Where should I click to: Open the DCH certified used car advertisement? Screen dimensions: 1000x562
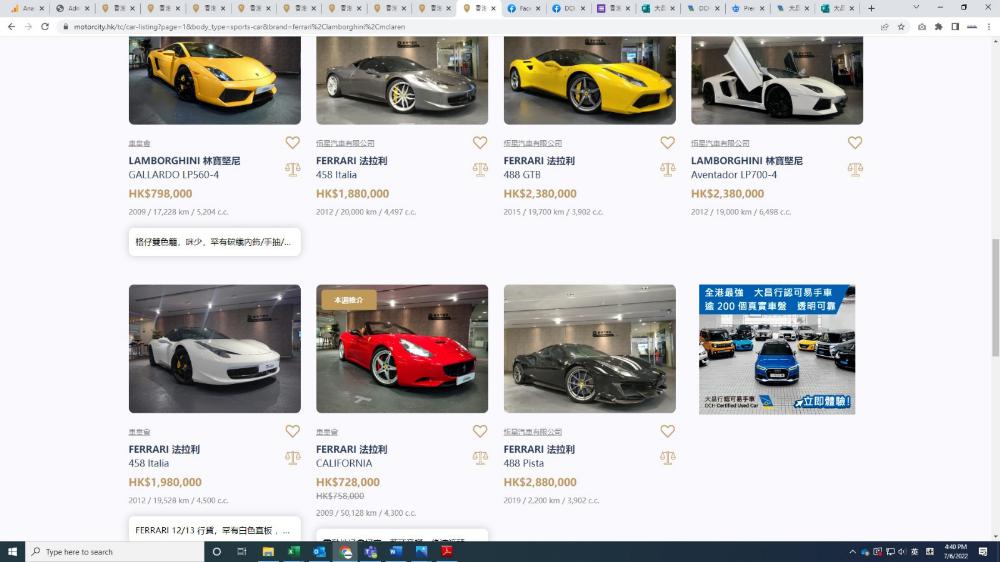(x=777, y=349)
